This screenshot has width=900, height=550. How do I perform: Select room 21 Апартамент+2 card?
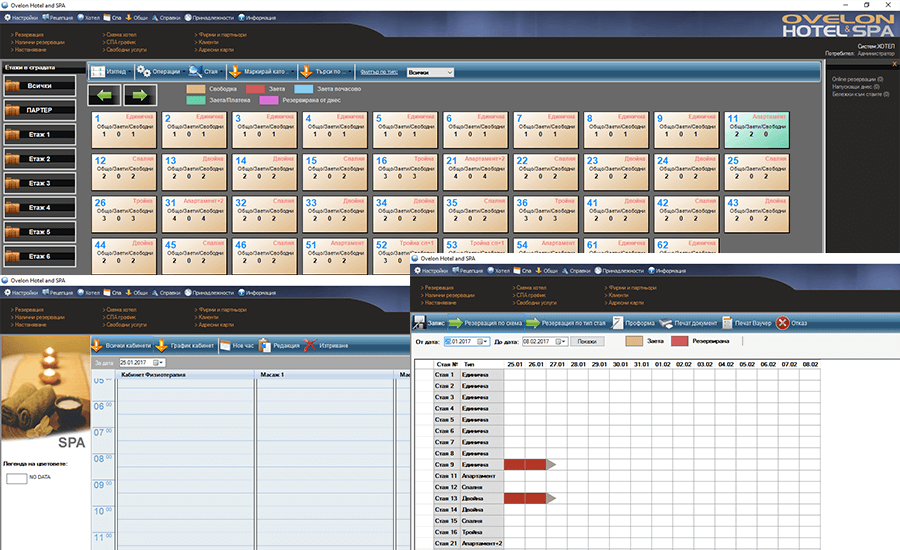pos(476,172)
